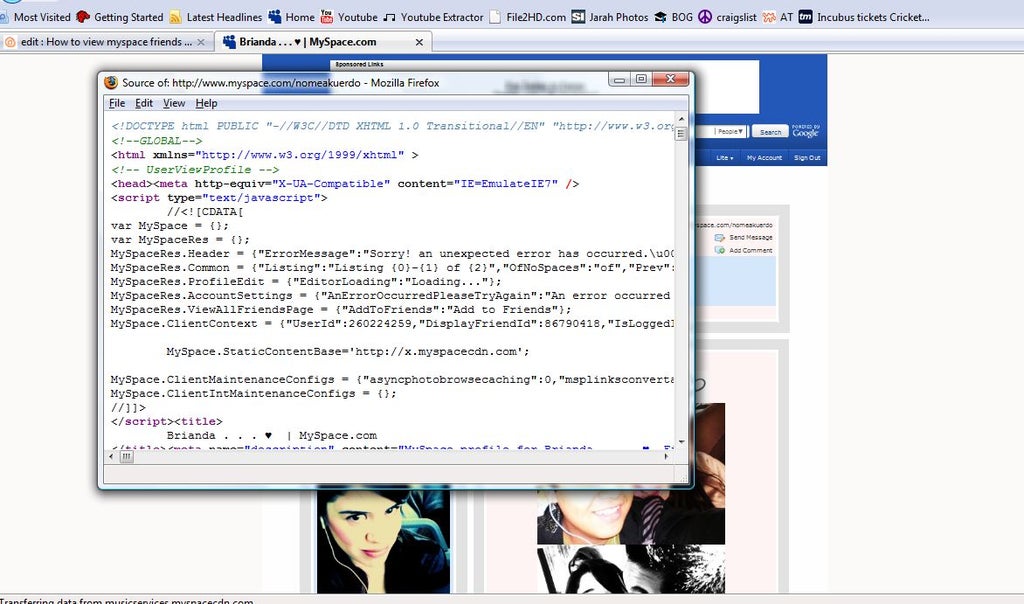
Task: Select the Brianda MySpace.com browser tab
Action: 307,42
